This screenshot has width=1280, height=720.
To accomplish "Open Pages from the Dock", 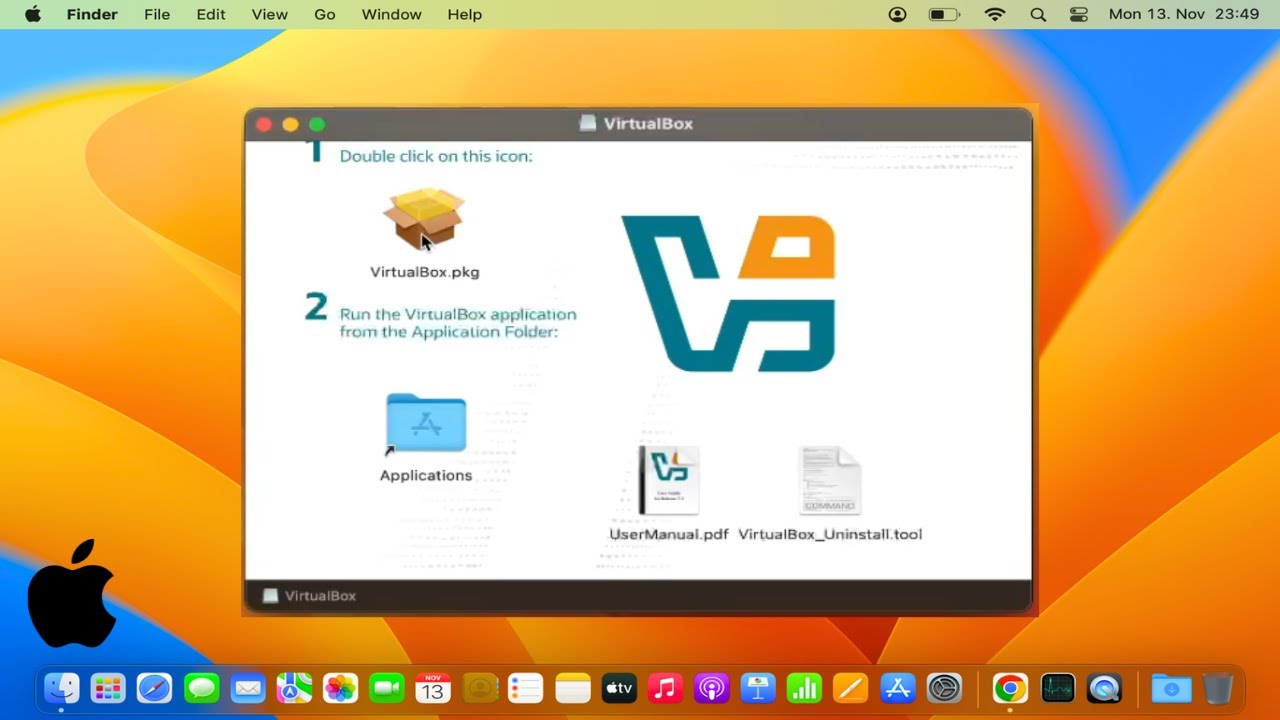I will [x=851, y=689].
